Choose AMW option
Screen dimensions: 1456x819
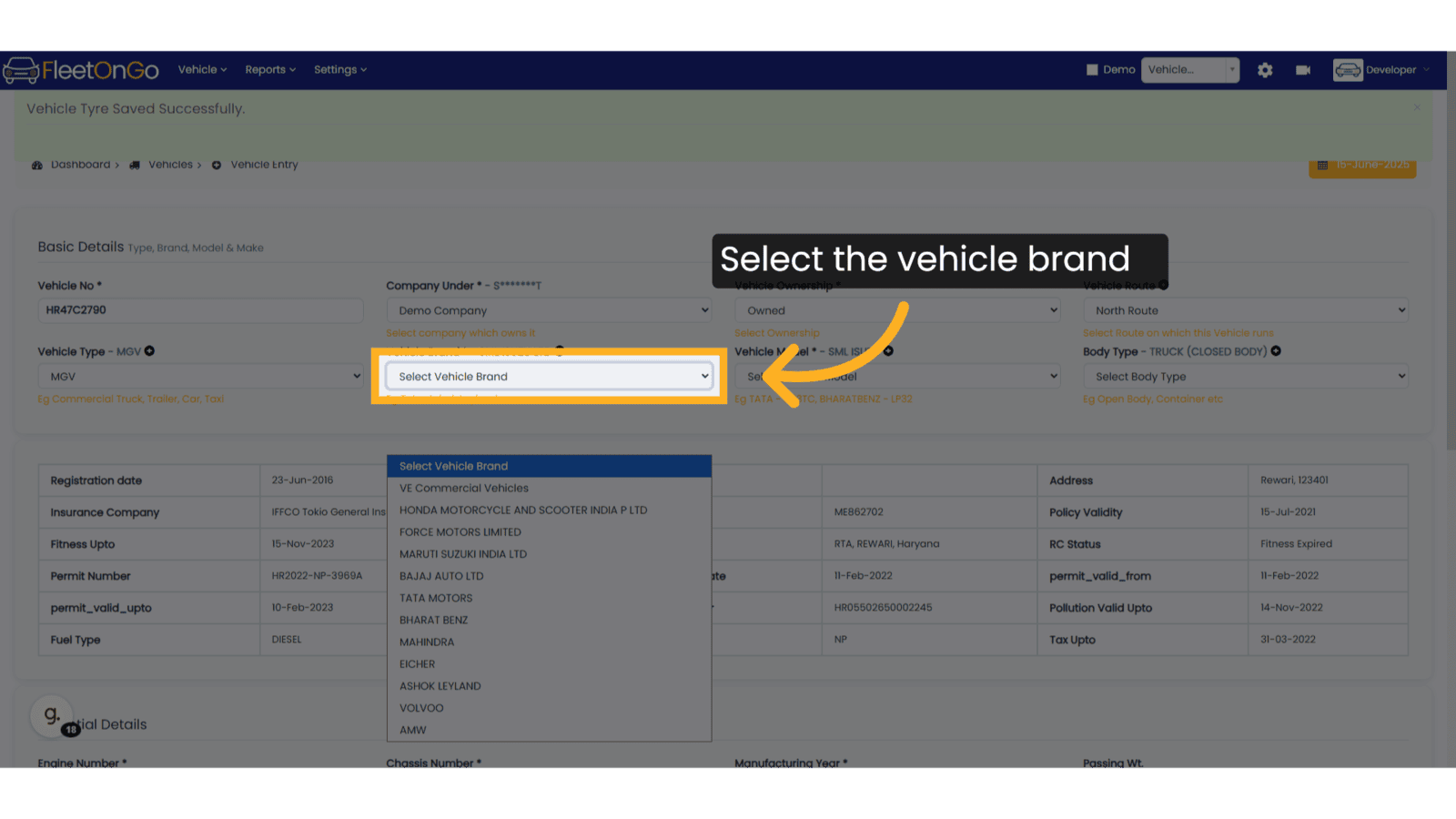click(x=550, y=730)
